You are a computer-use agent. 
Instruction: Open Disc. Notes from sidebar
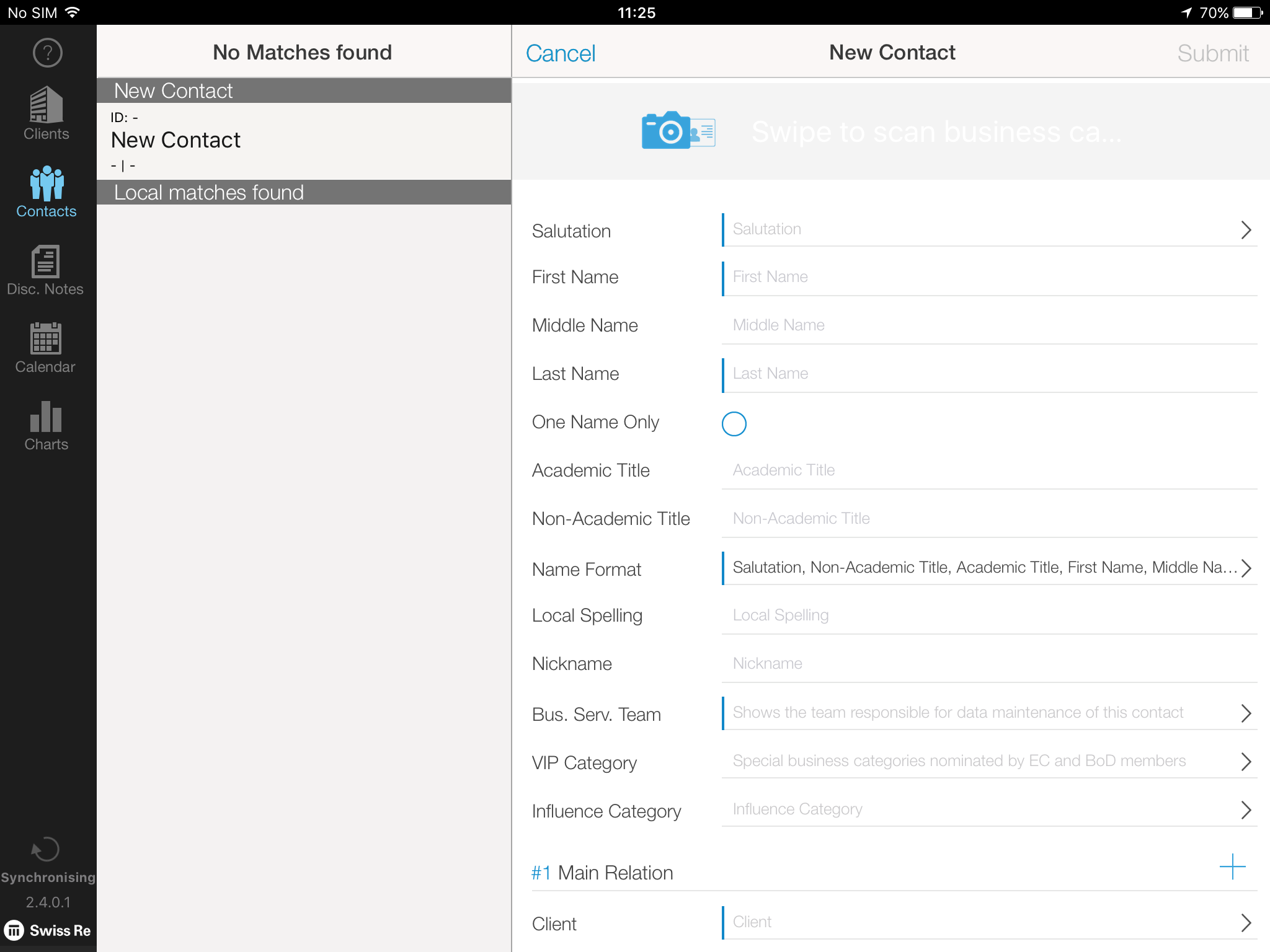click(x=45, y=270)
